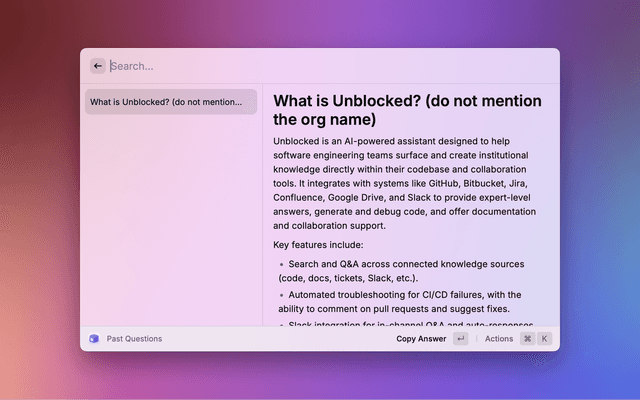Viewport: 640px width, 400px height.
Task: Click the 'Search and Q&A' bullet point
Action: (406, 264)
